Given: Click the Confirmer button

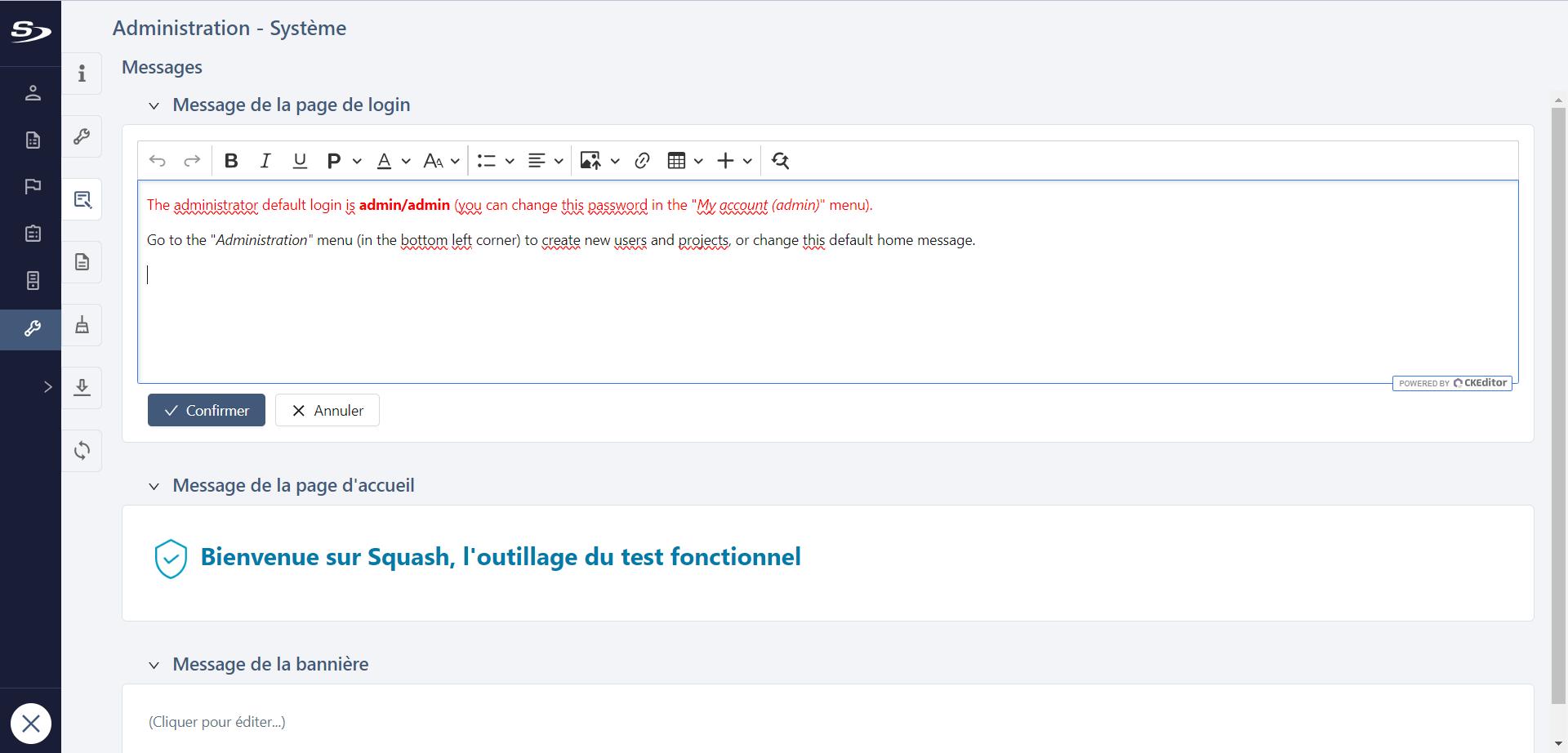Looking at the screenshot, I should pyautogui.click(x=206, y=409).
